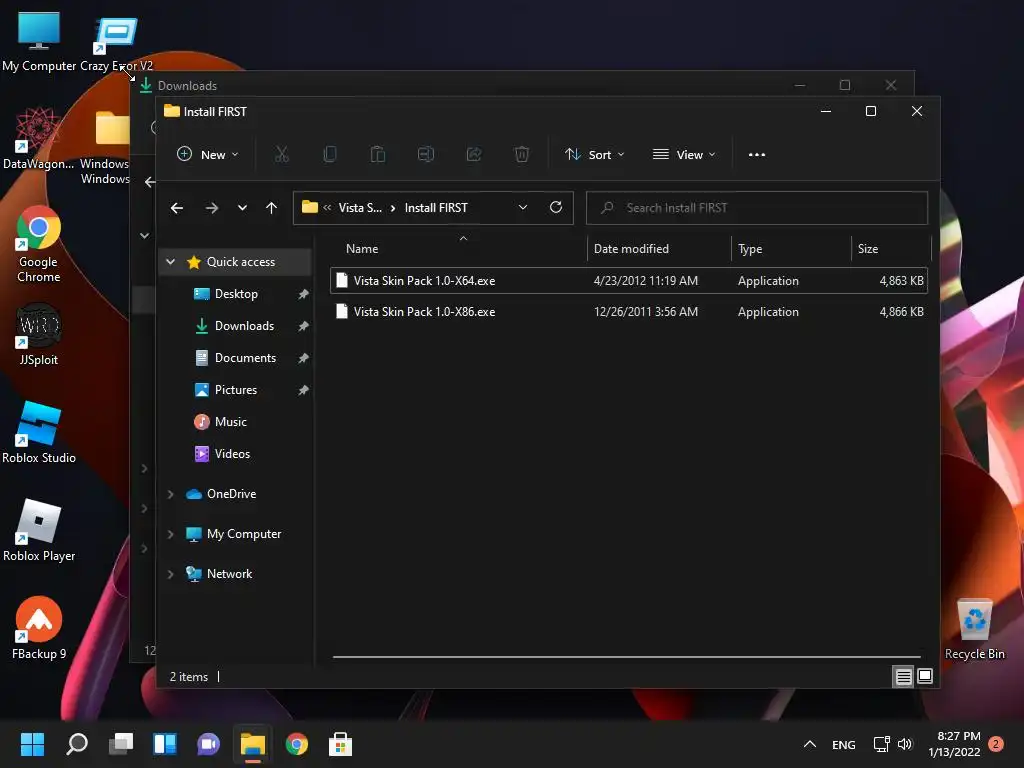Go back with the left arrow button
Viewport: 1024px width, 768px height.
[x=177, y=208]
